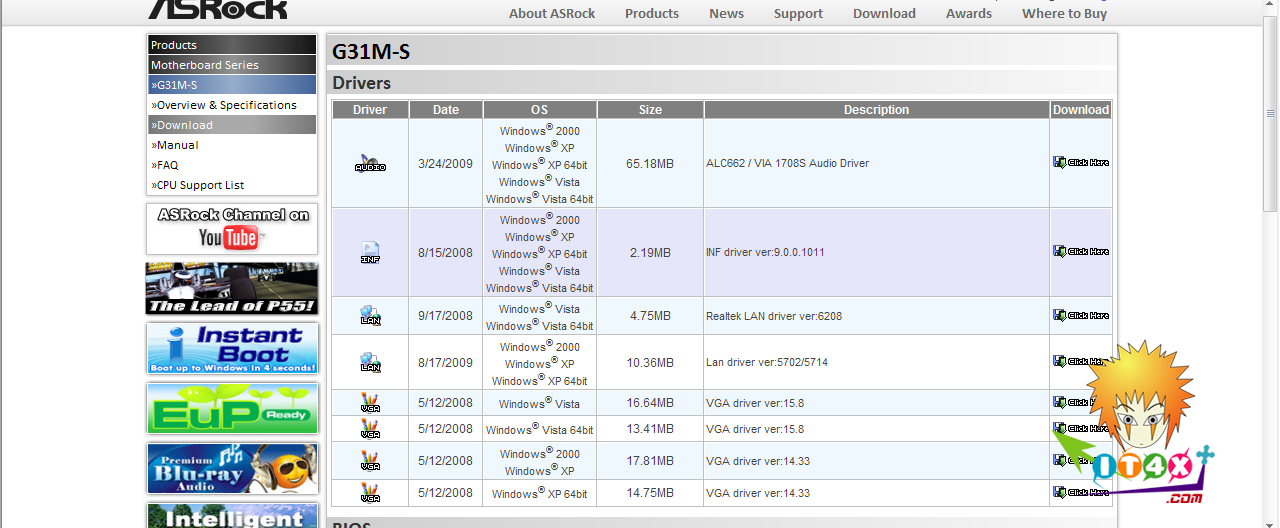Open The Lead of P55 banner
This screenshot has height=528, width=1280.
point(232,289)
